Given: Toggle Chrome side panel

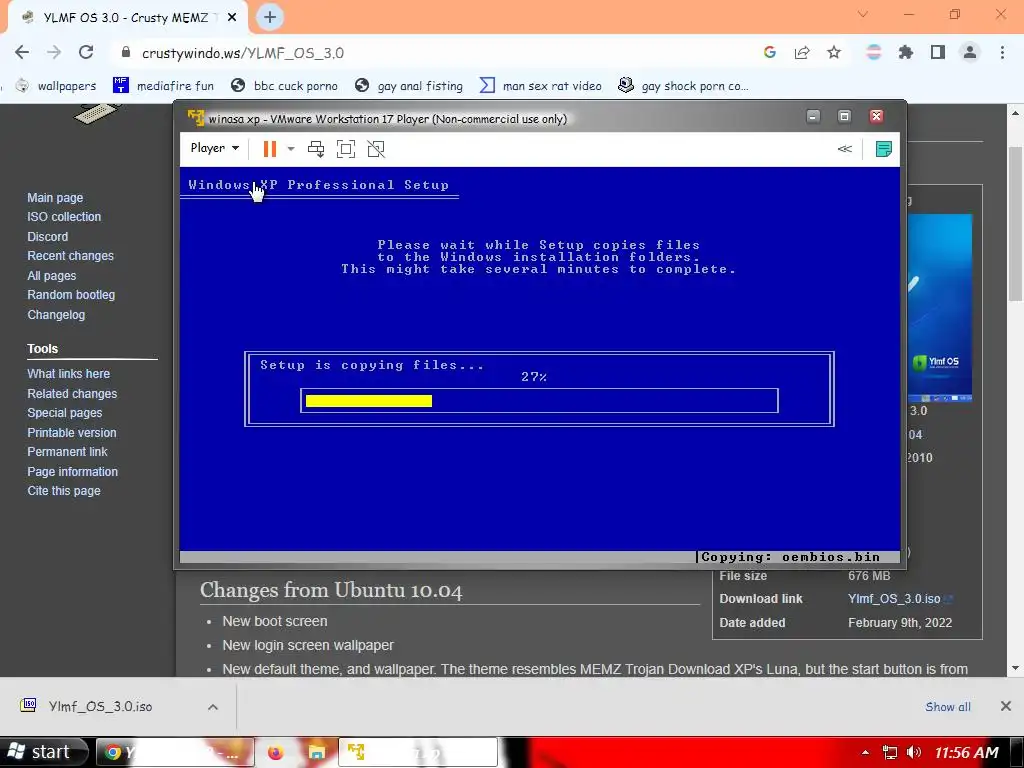Looking at the screenshot, I should (938, 52).
